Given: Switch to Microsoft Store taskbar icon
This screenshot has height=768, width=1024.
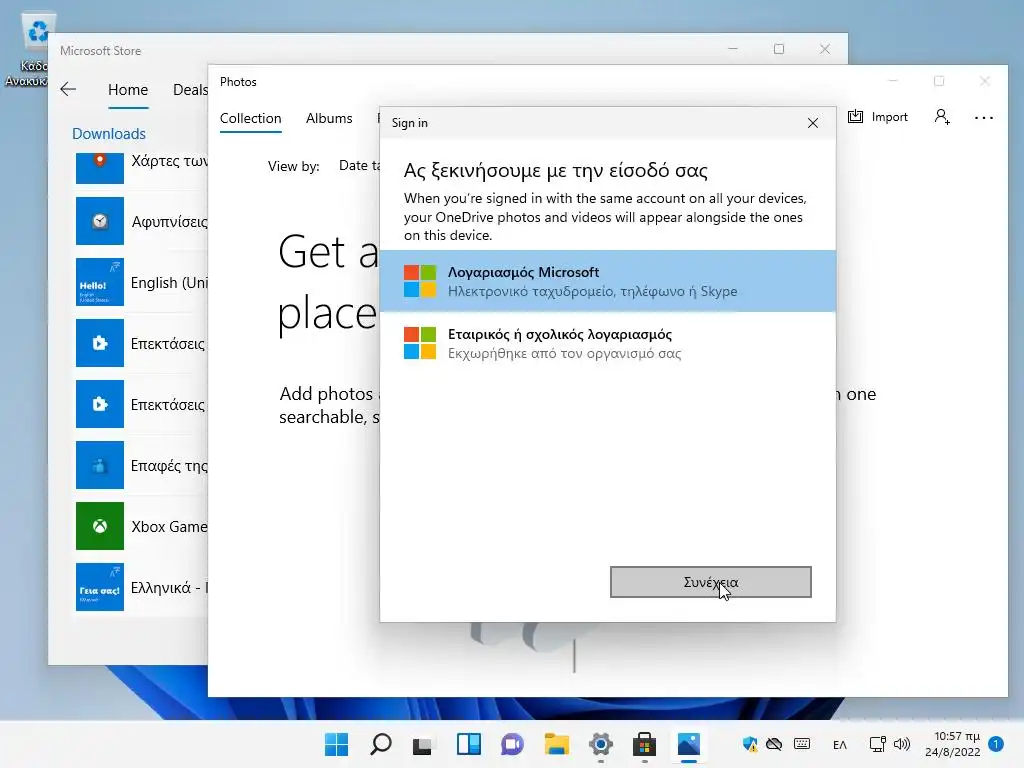Looking at the screenshot, I should 644,744.
